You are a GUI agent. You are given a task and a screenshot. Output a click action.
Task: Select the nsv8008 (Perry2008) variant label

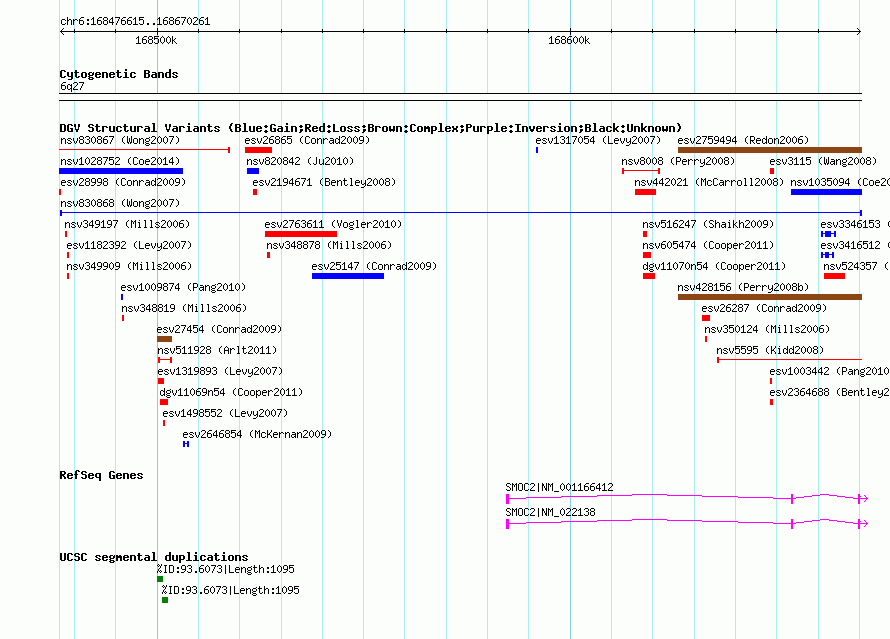click(x=678, y=161)
